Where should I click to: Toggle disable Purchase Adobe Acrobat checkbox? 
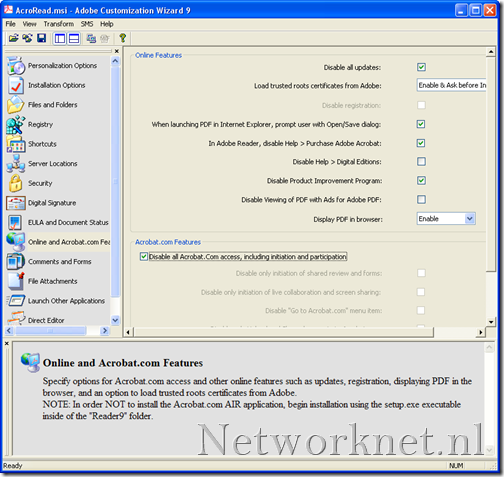pyautogui.click(x=421, y=143)
